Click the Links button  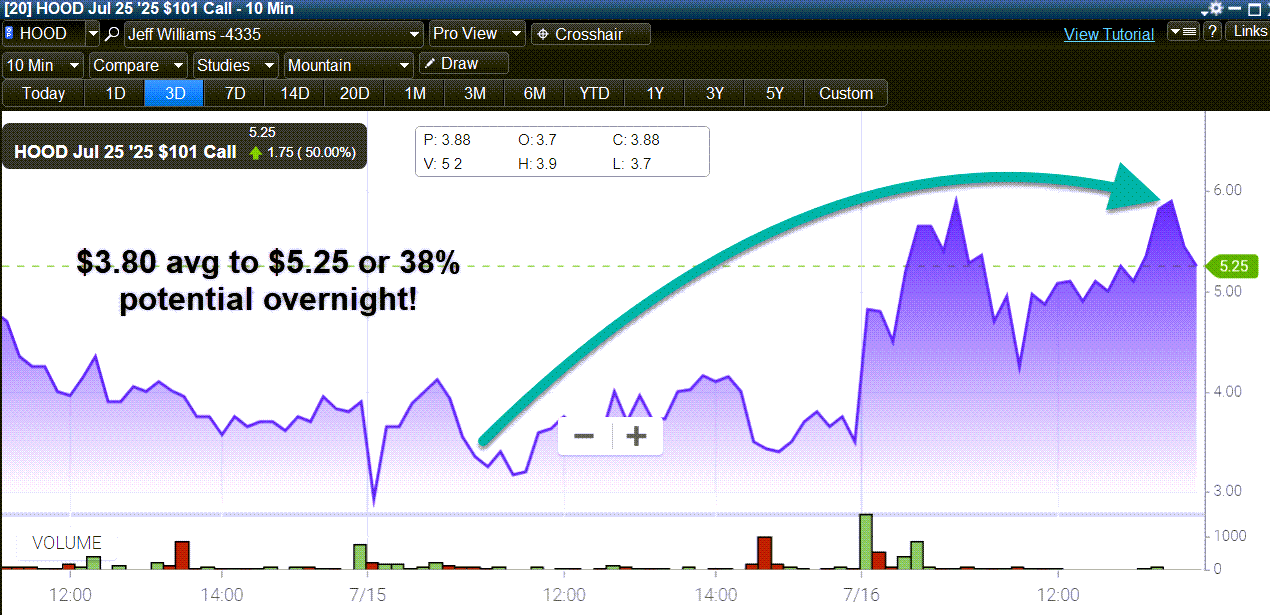tap(1249, 32)
